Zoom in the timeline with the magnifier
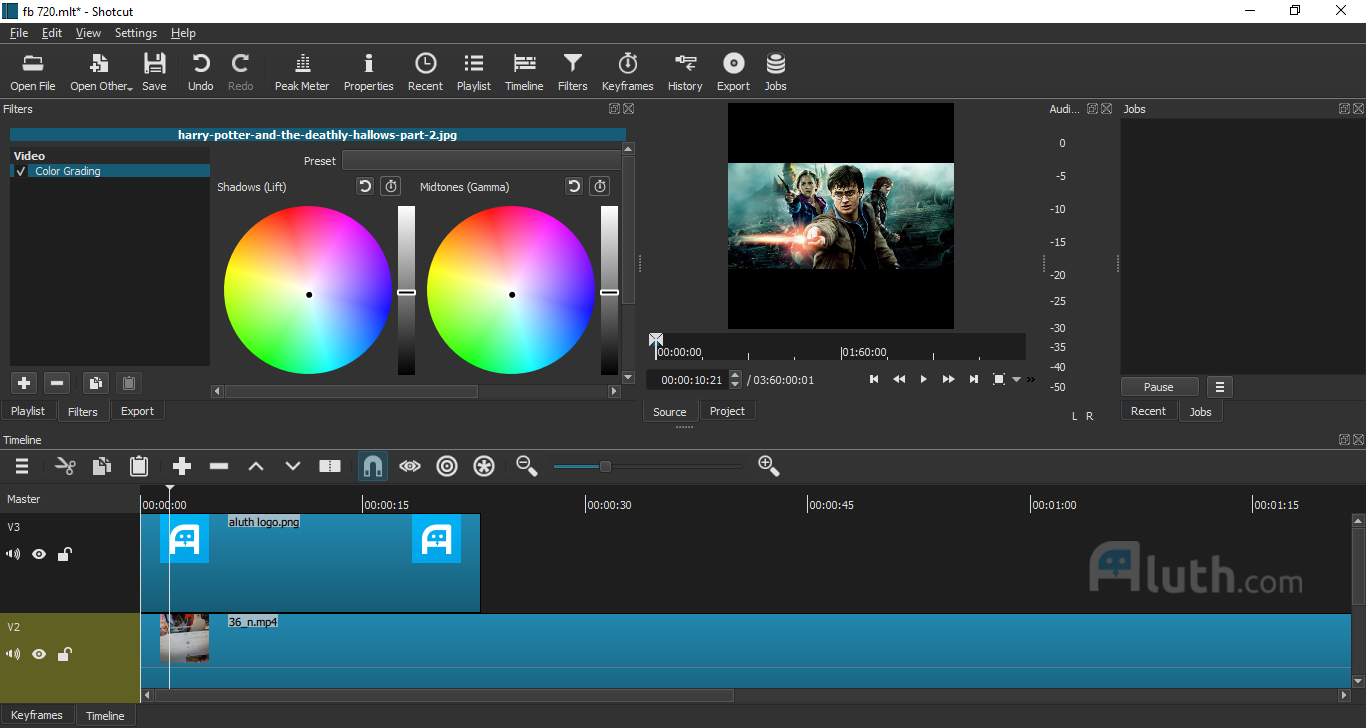 769,466
